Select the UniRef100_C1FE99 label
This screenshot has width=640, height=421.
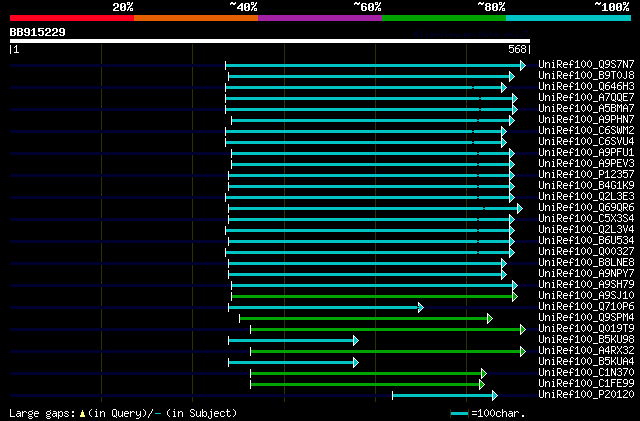pyautogui.click(x=586, y=383)
